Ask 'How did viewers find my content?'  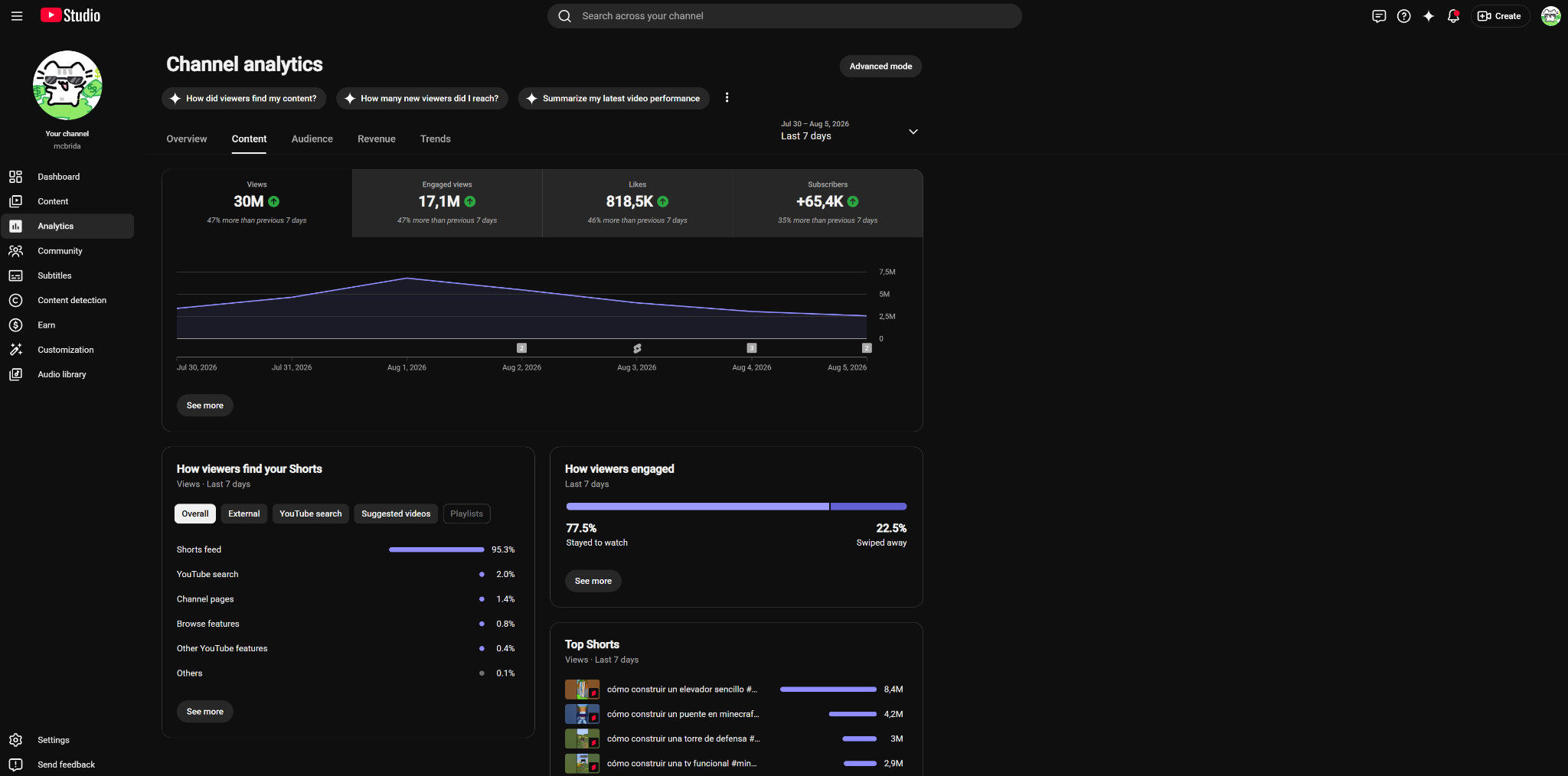point(244,98)
